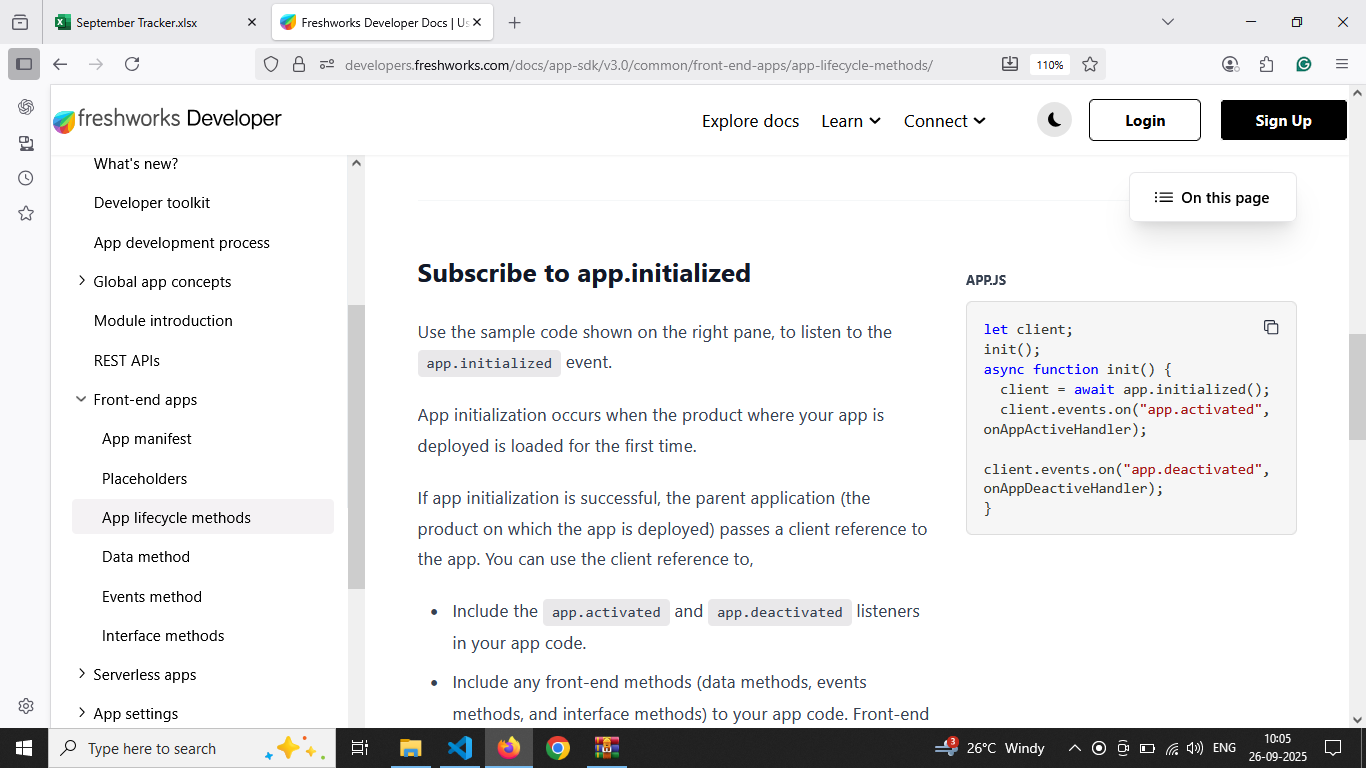
Task: Click the Sign Up button
Action: [1283, 120]
